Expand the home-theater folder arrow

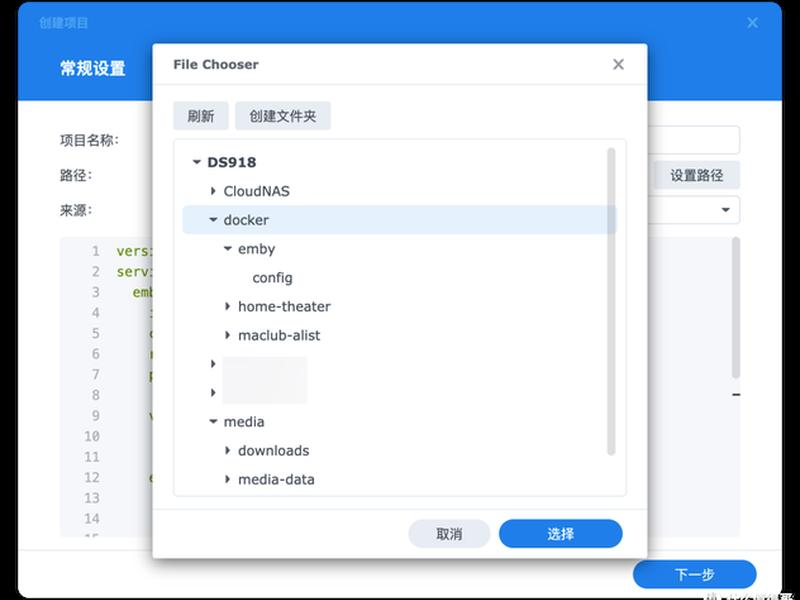(228, 306)
